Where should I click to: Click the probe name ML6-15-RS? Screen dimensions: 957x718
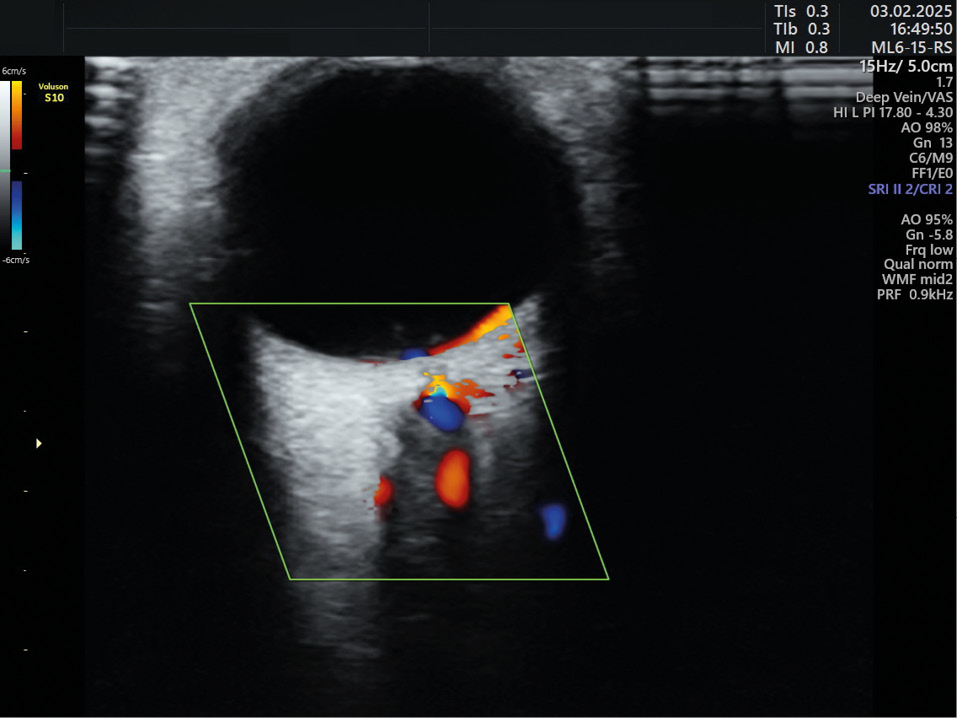tap(912, 47)
